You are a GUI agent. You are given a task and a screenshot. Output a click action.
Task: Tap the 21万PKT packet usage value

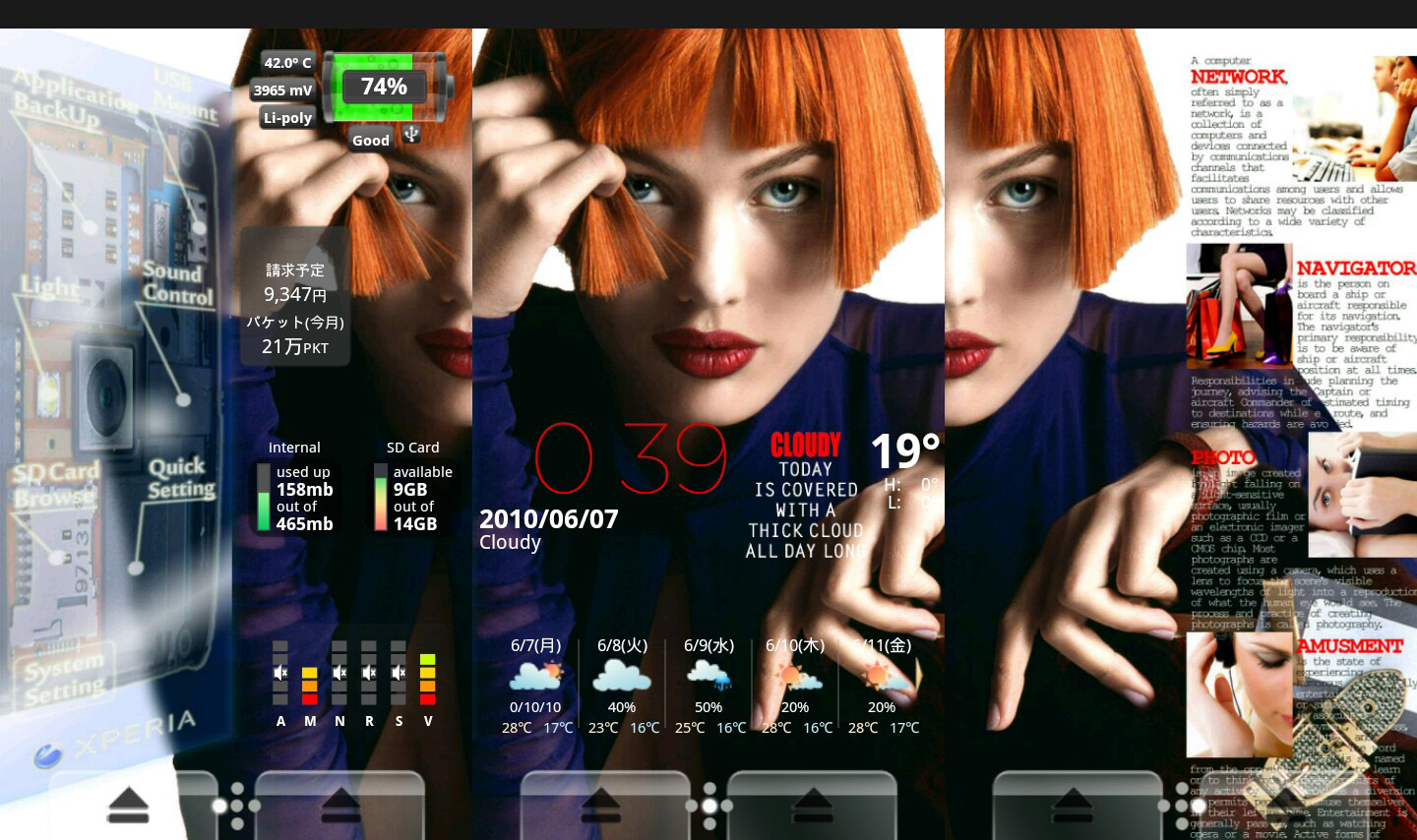pos(295,346)
